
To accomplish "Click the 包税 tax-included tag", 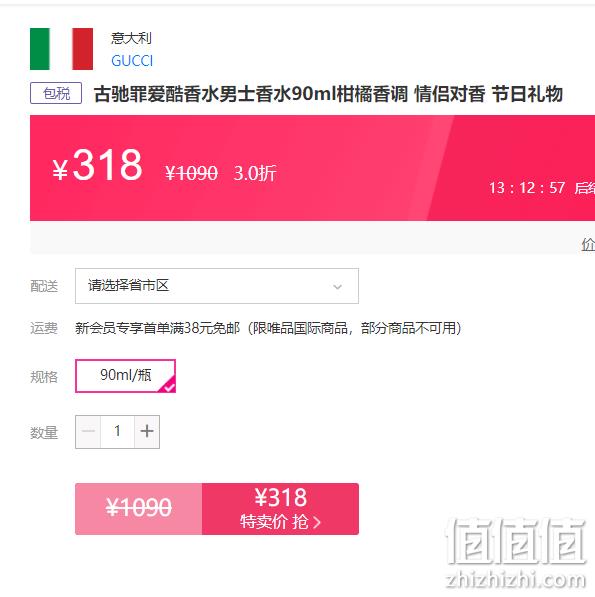I will click(x=56, y=93).
